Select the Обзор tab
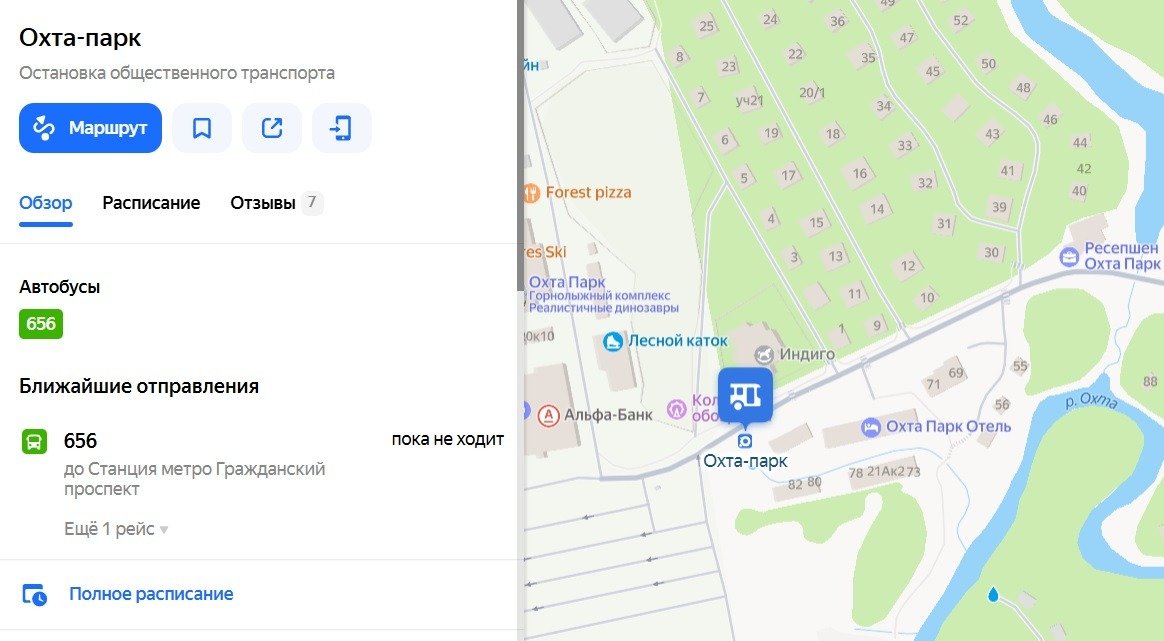 (x=46, y=203)
